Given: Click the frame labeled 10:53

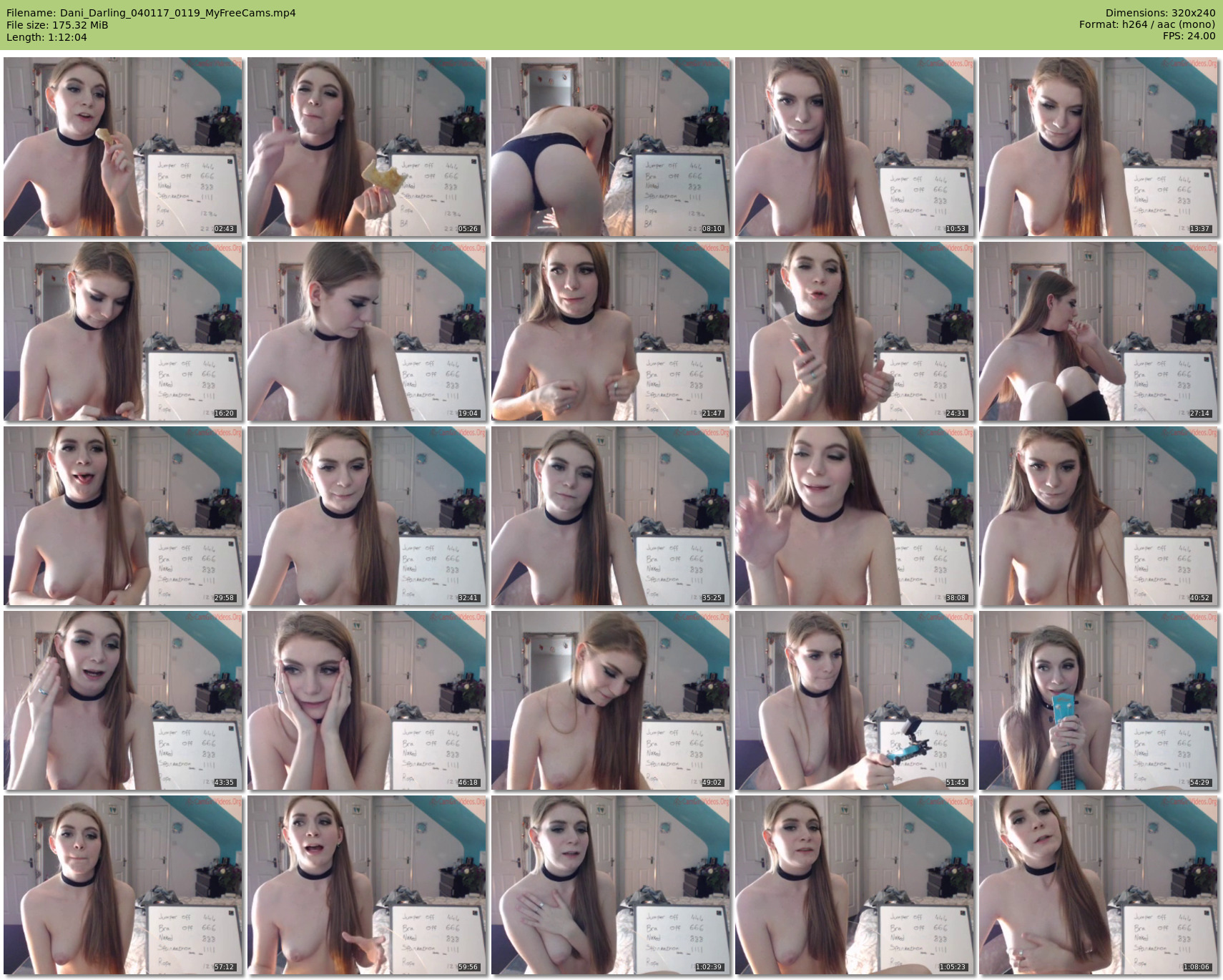Looking at the screenshot, I should (855, 147).
